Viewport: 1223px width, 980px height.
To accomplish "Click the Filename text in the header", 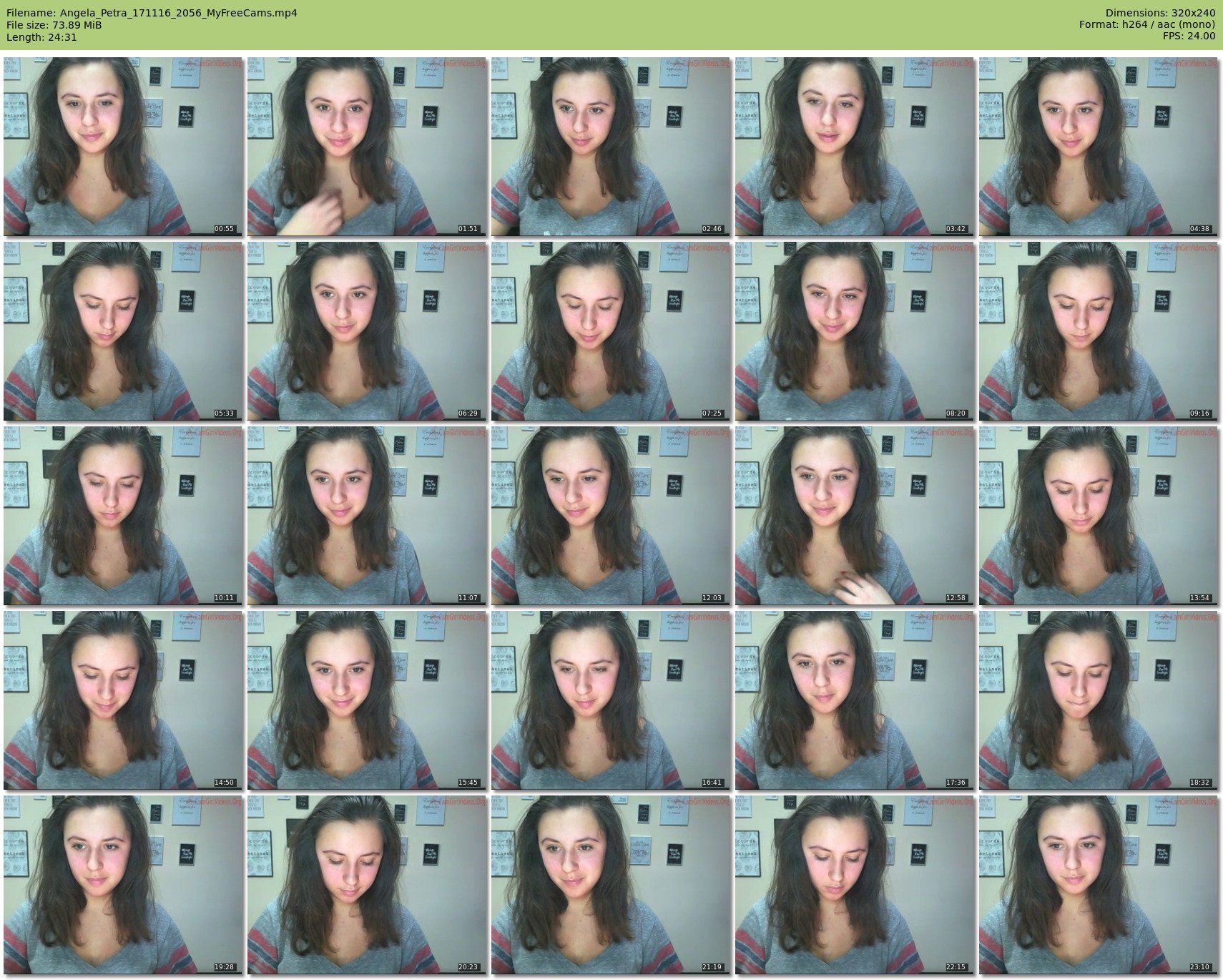I will click(152, 13).
